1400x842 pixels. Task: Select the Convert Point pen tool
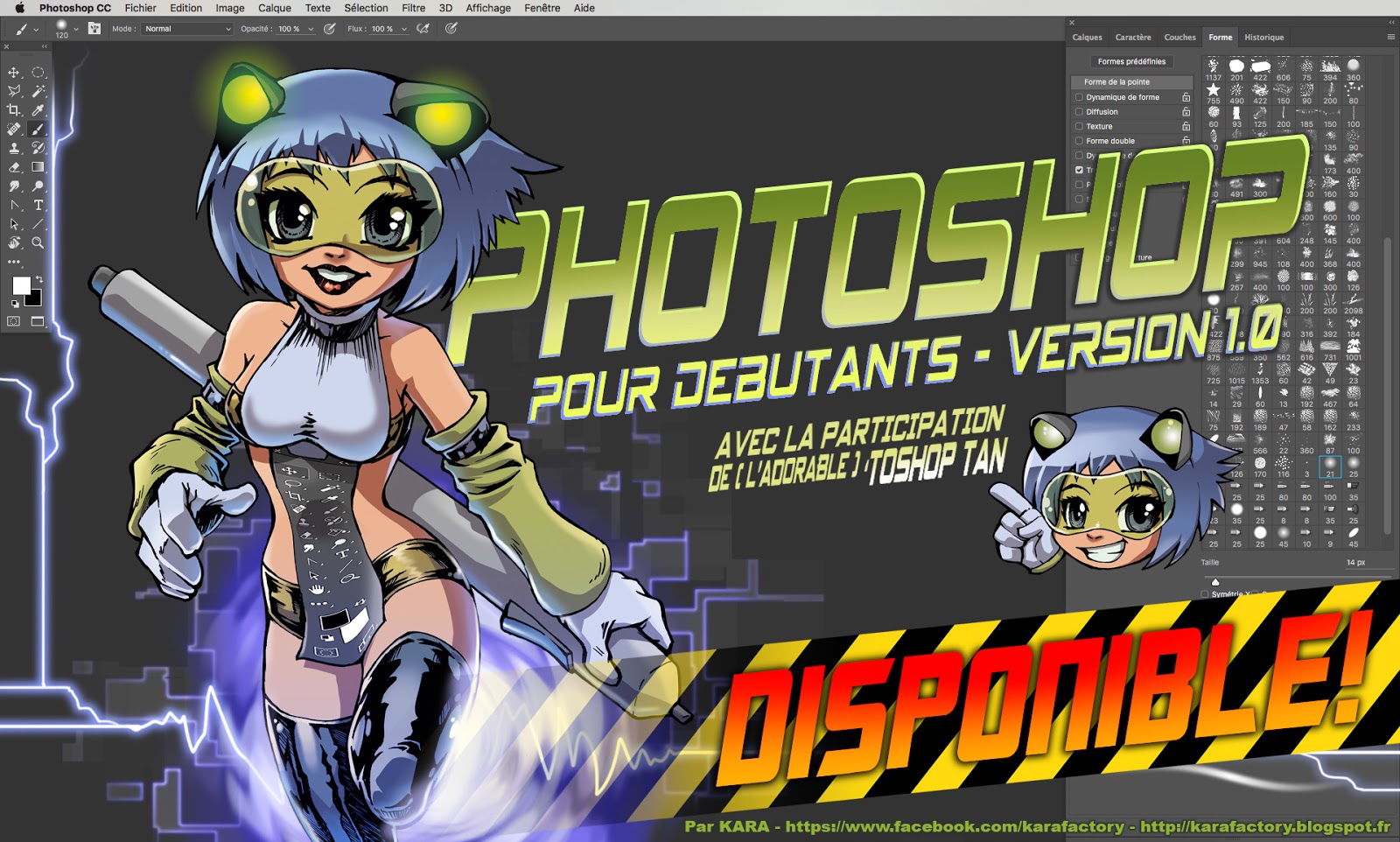click(x=14, y=206)
